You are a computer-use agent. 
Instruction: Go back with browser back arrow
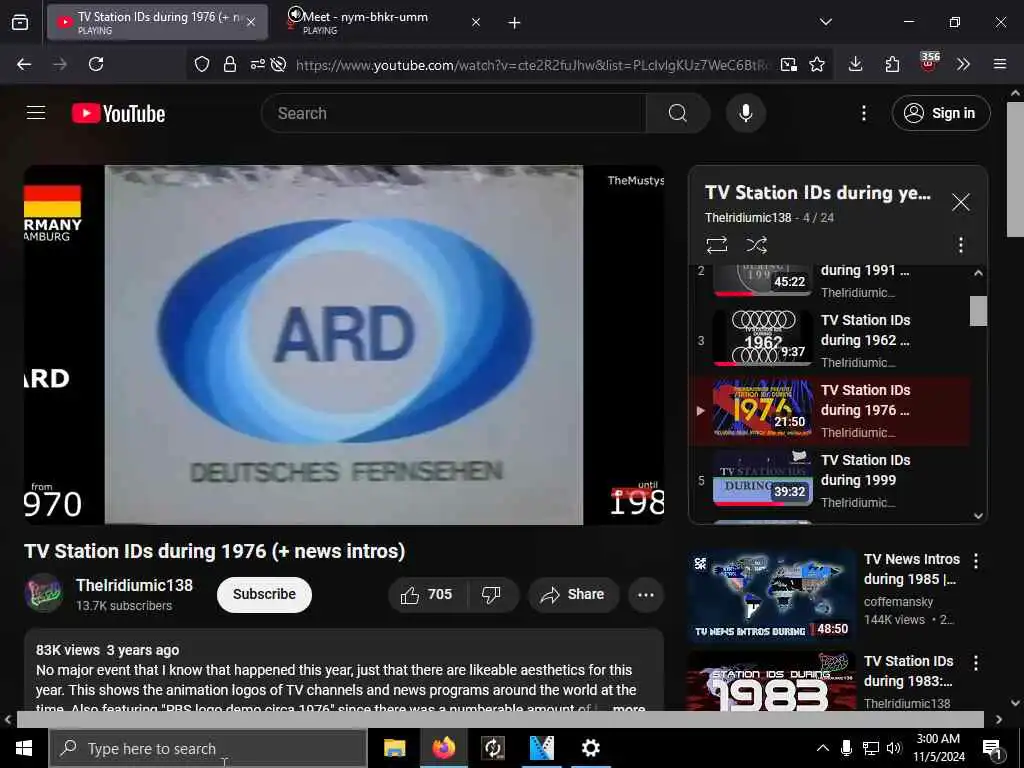click(24, 64)
